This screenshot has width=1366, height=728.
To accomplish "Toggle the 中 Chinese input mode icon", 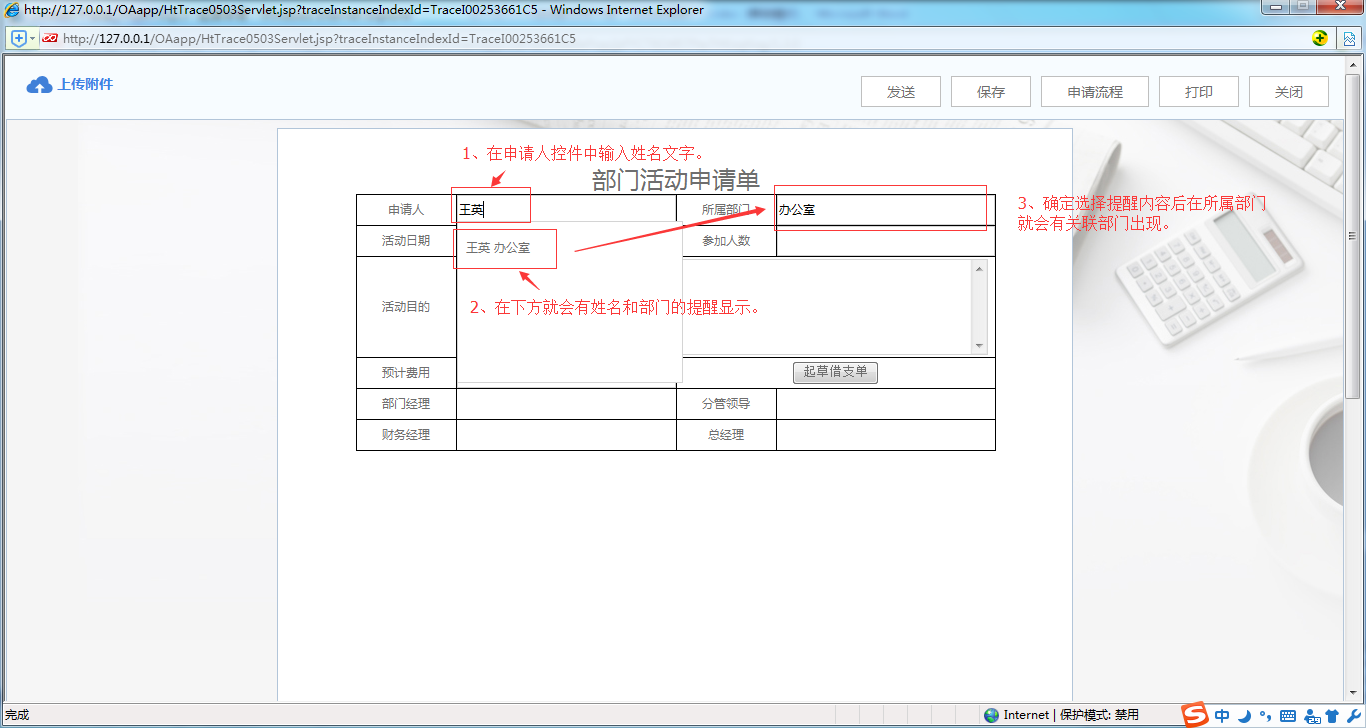I will click(x=1222, y=716).
